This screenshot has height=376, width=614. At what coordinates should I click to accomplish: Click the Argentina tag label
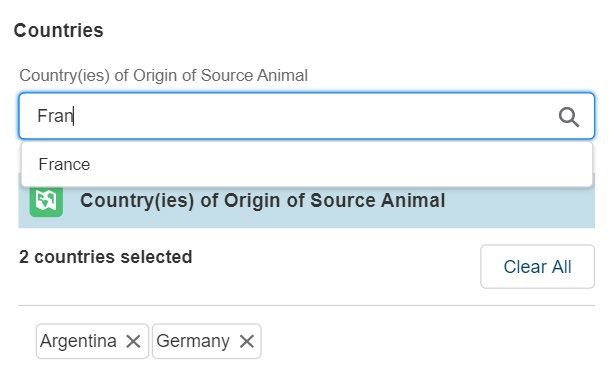coord(78,341)
